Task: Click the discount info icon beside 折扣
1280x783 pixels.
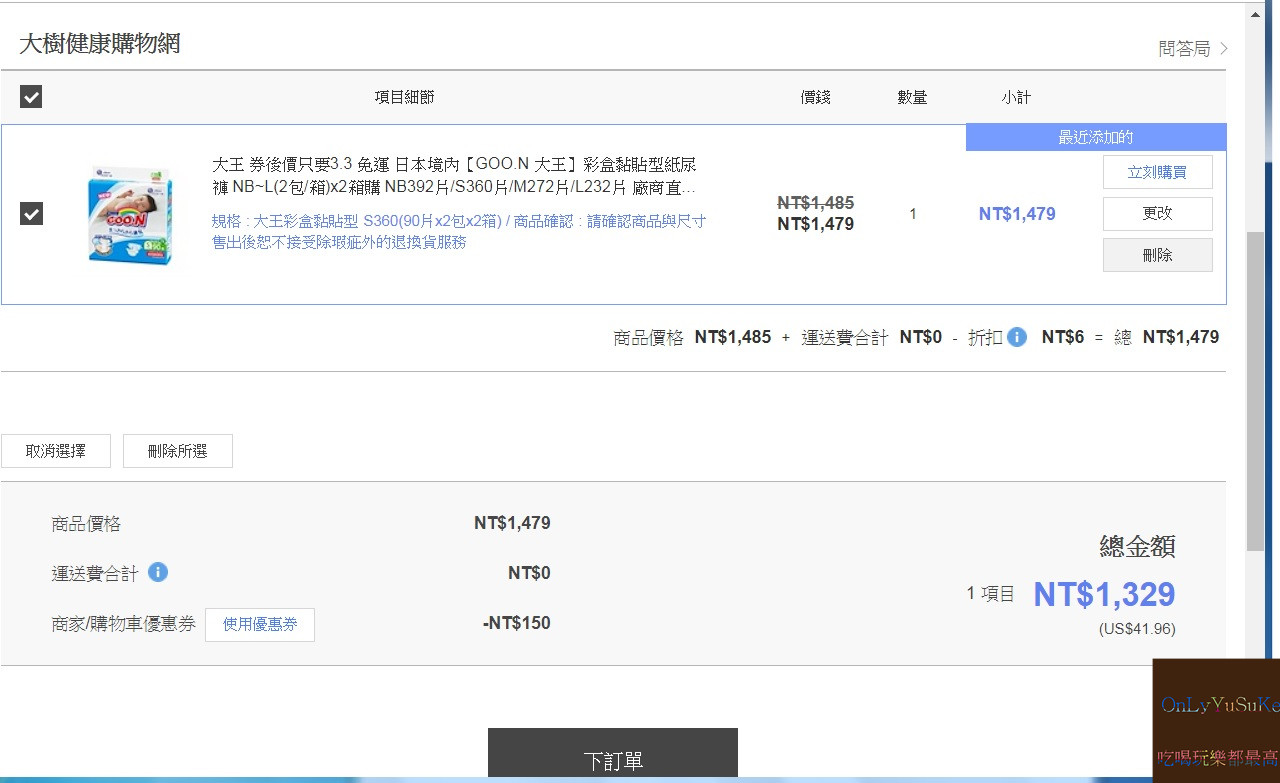Action: pyautogui.click(x=1017, y=337)
